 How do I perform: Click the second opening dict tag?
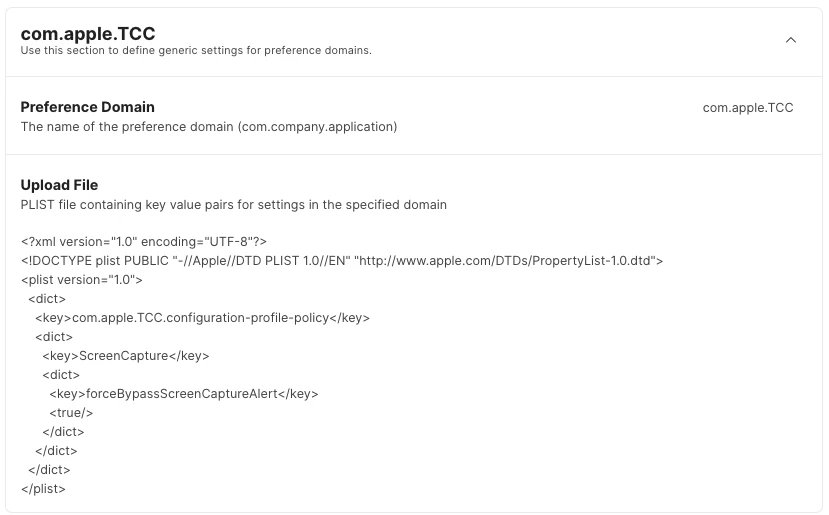point(54,337)
